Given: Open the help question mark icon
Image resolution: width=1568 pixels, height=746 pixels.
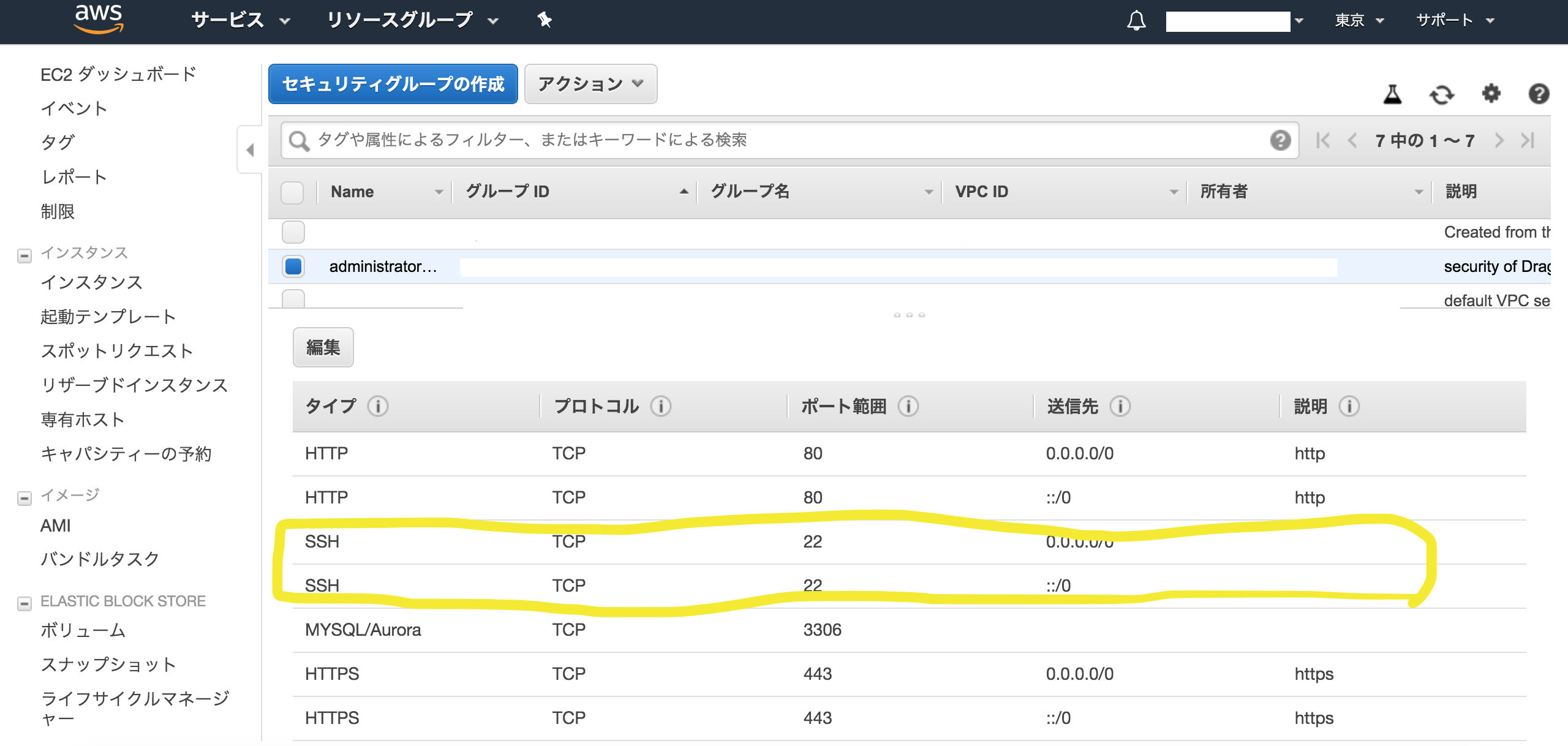Looking at the screenshot, I should [x=1539, y=94].
